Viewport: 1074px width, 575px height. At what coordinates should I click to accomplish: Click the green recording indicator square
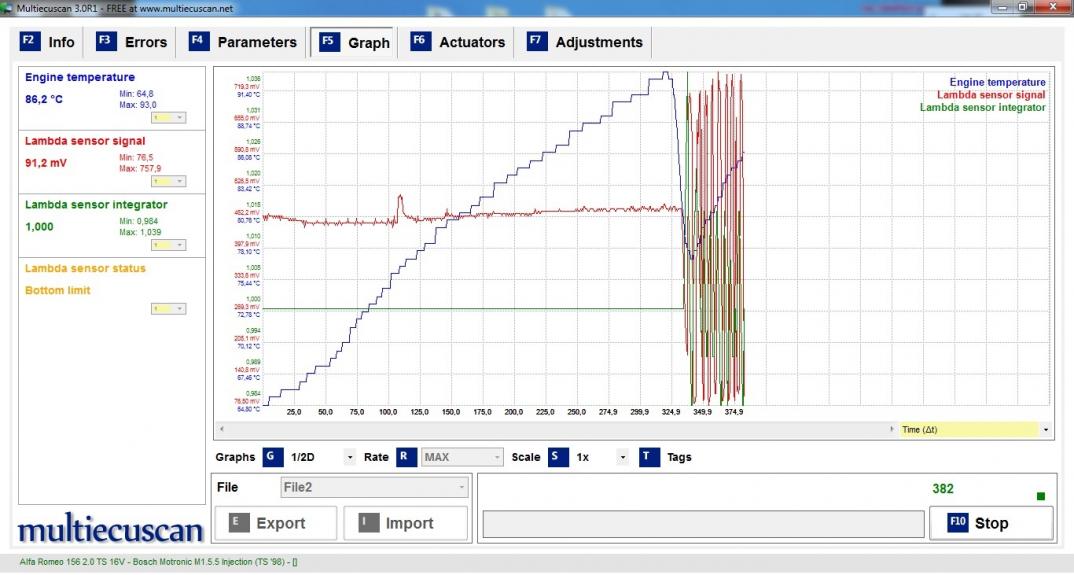(1040, 496)
